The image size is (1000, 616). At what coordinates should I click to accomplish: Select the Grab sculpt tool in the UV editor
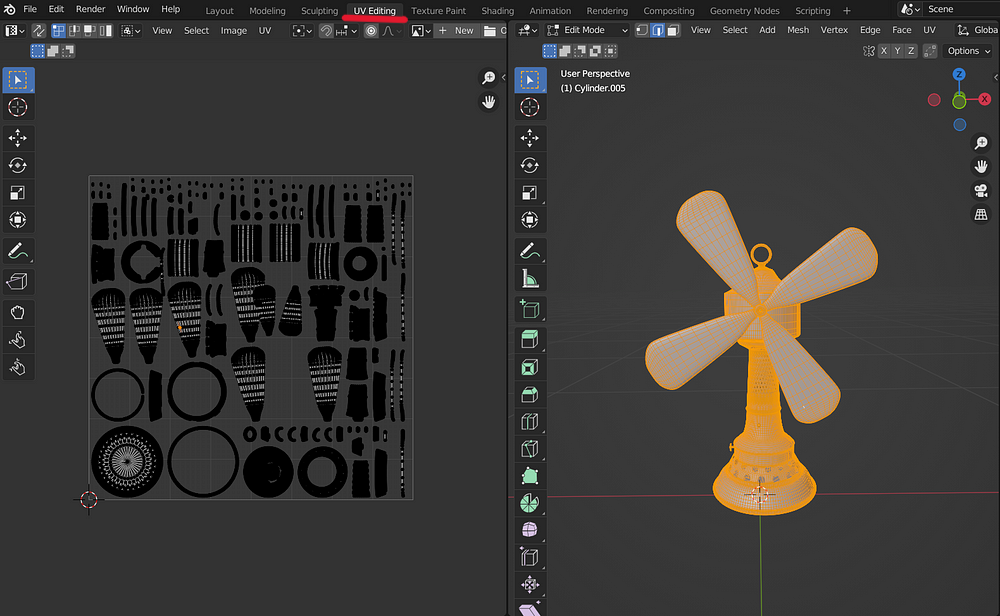18,312
